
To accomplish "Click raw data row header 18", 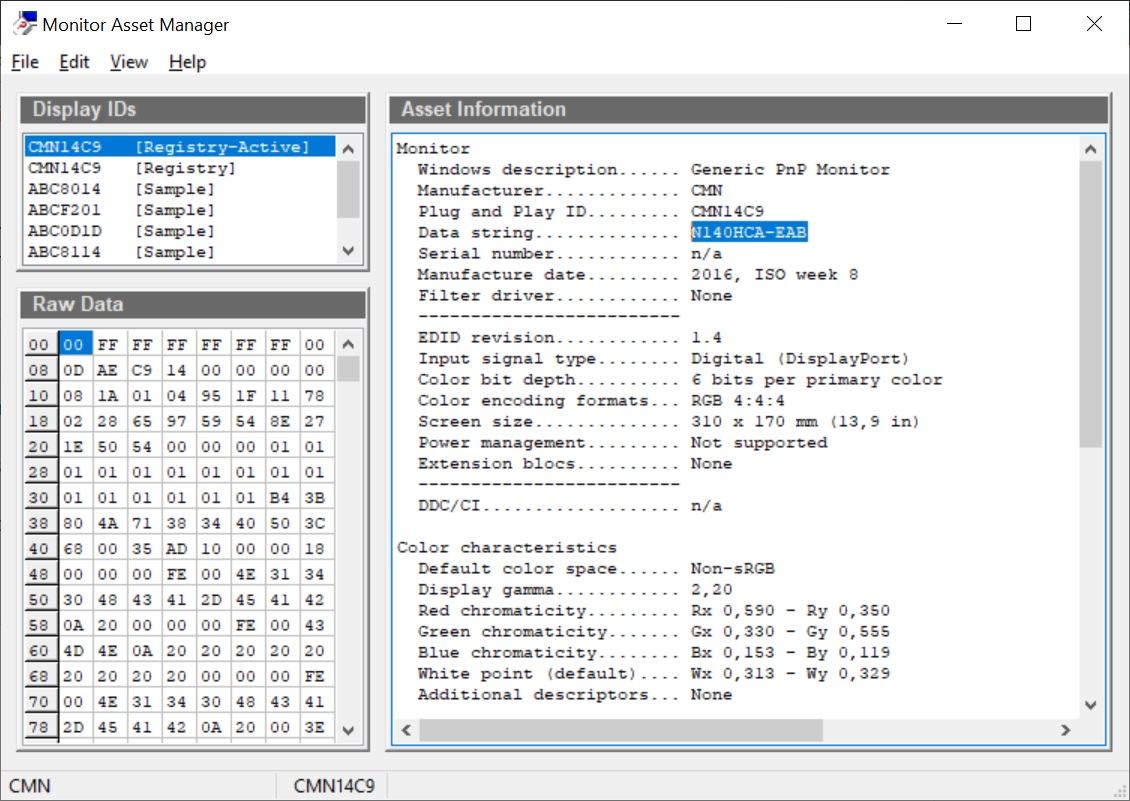I will [x=39, y=421].
